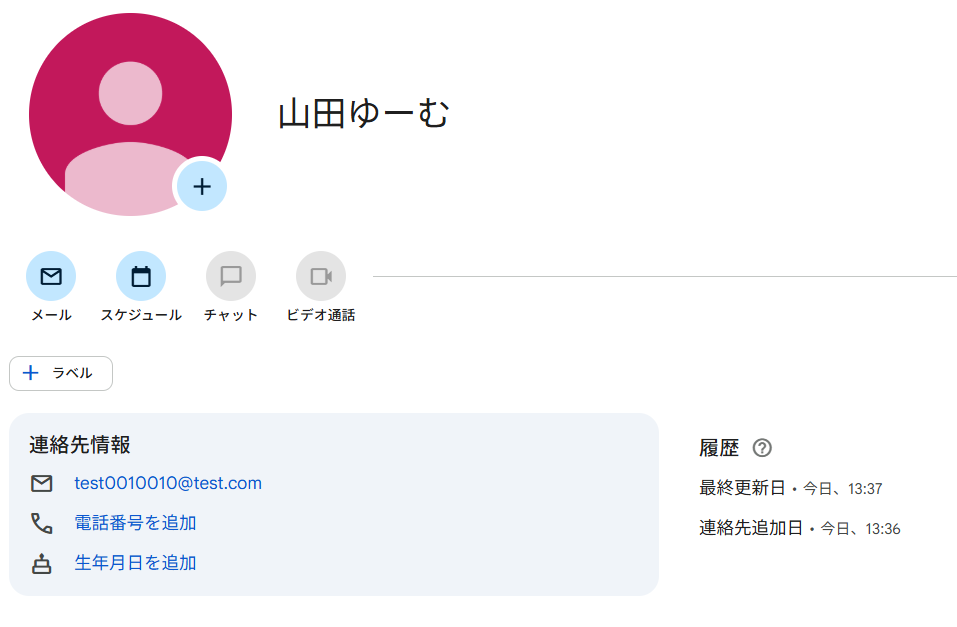Click 電話番号を追加 link
This screenshot has height=627, width=957.
click(135, 523)
